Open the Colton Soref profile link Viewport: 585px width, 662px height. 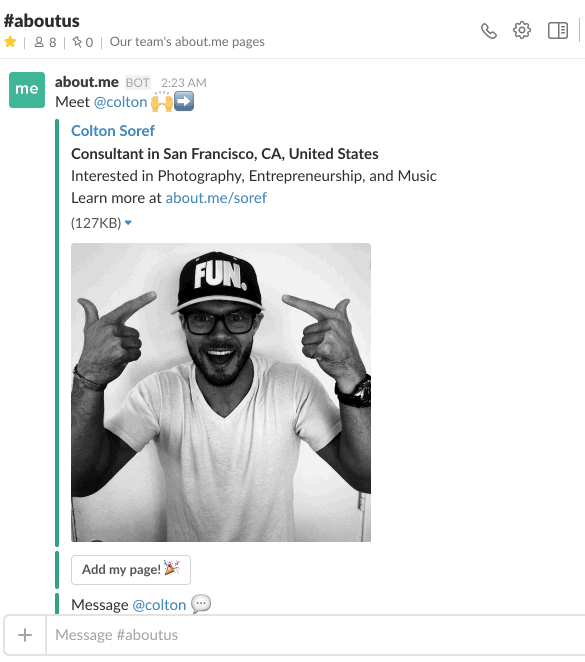pos(113,131)
